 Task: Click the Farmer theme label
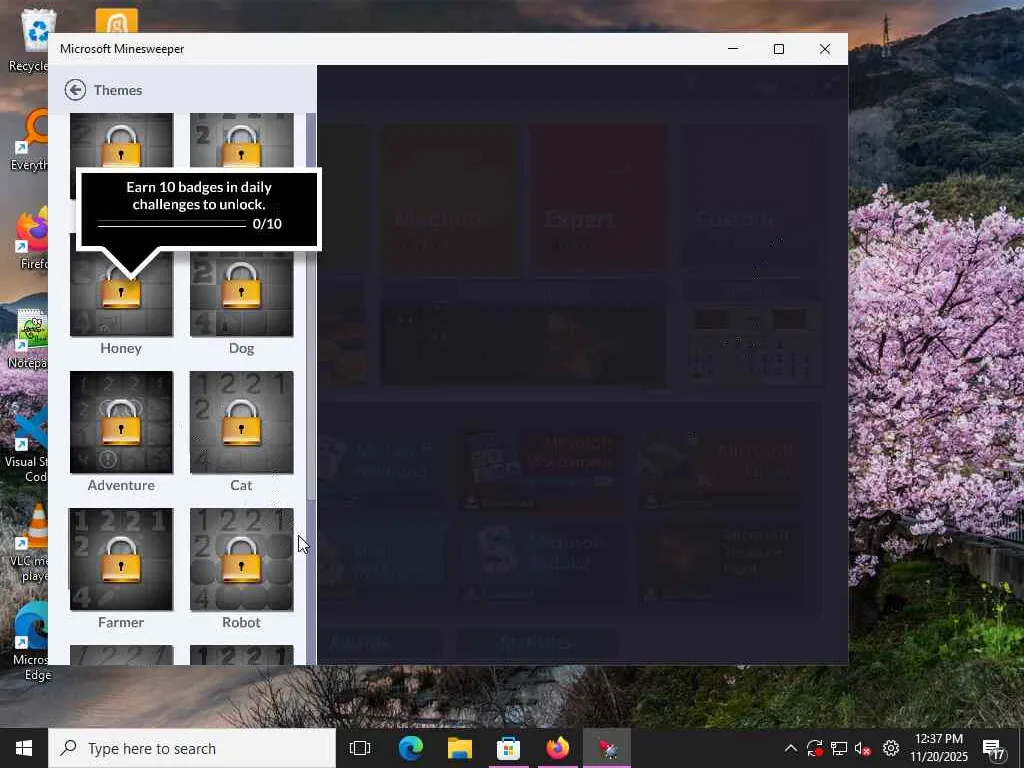click(x=121, y=622)
